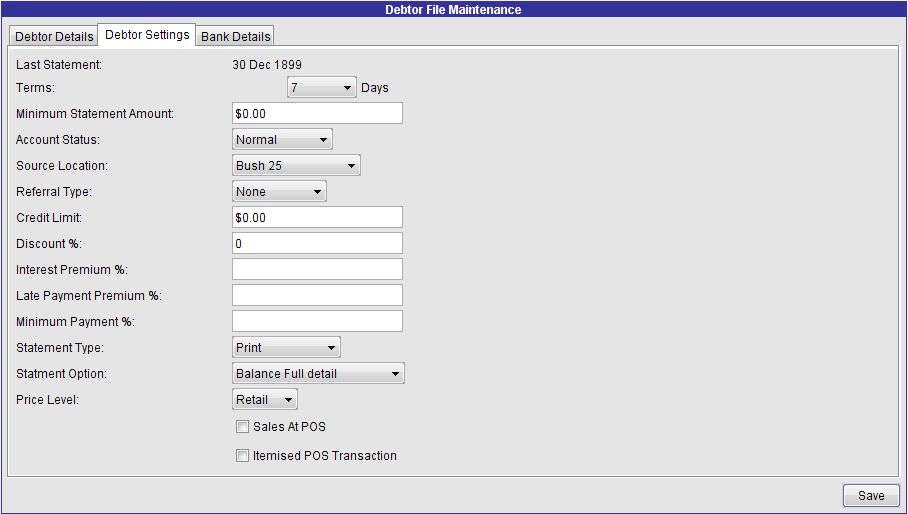
Task: Expand the Source Location dropdown
Action: click(296, 166)
